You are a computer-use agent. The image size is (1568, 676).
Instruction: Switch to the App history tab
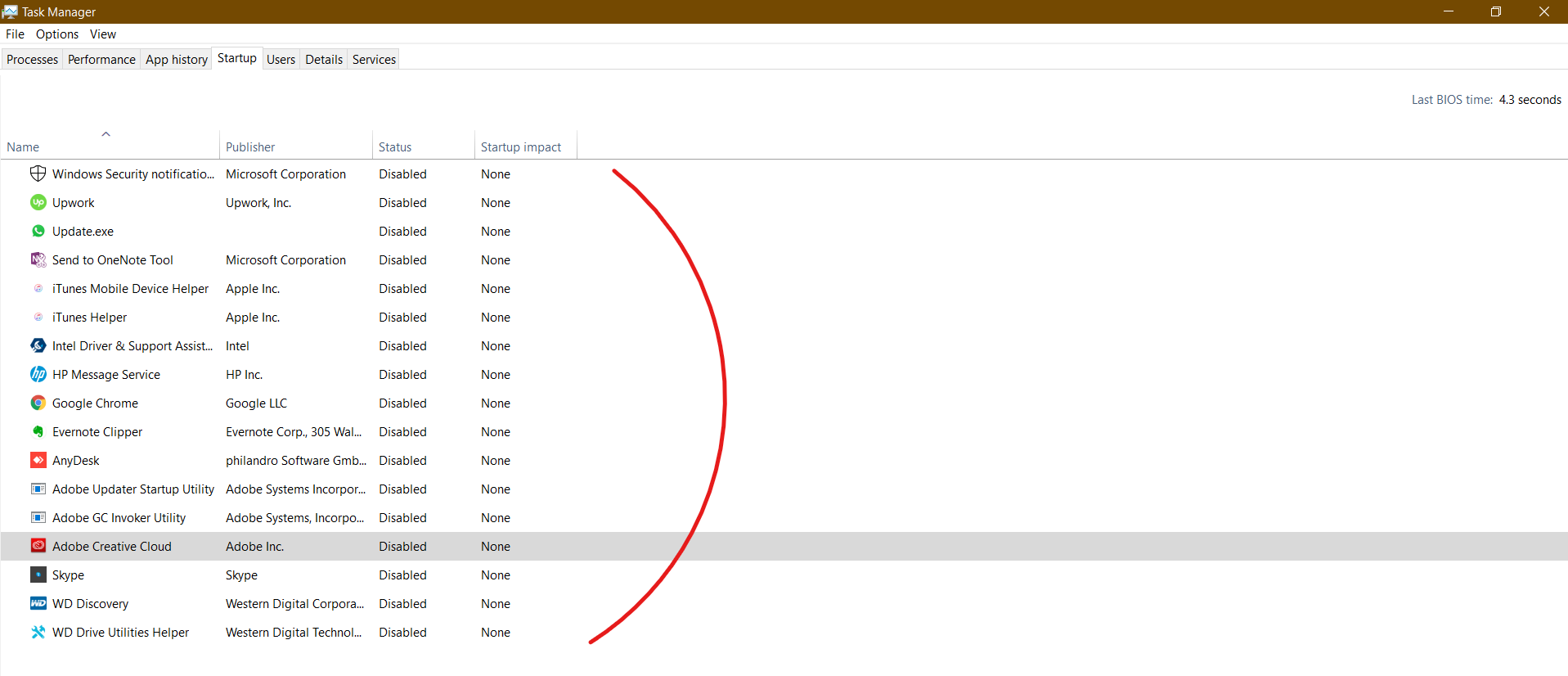point(177,59)
